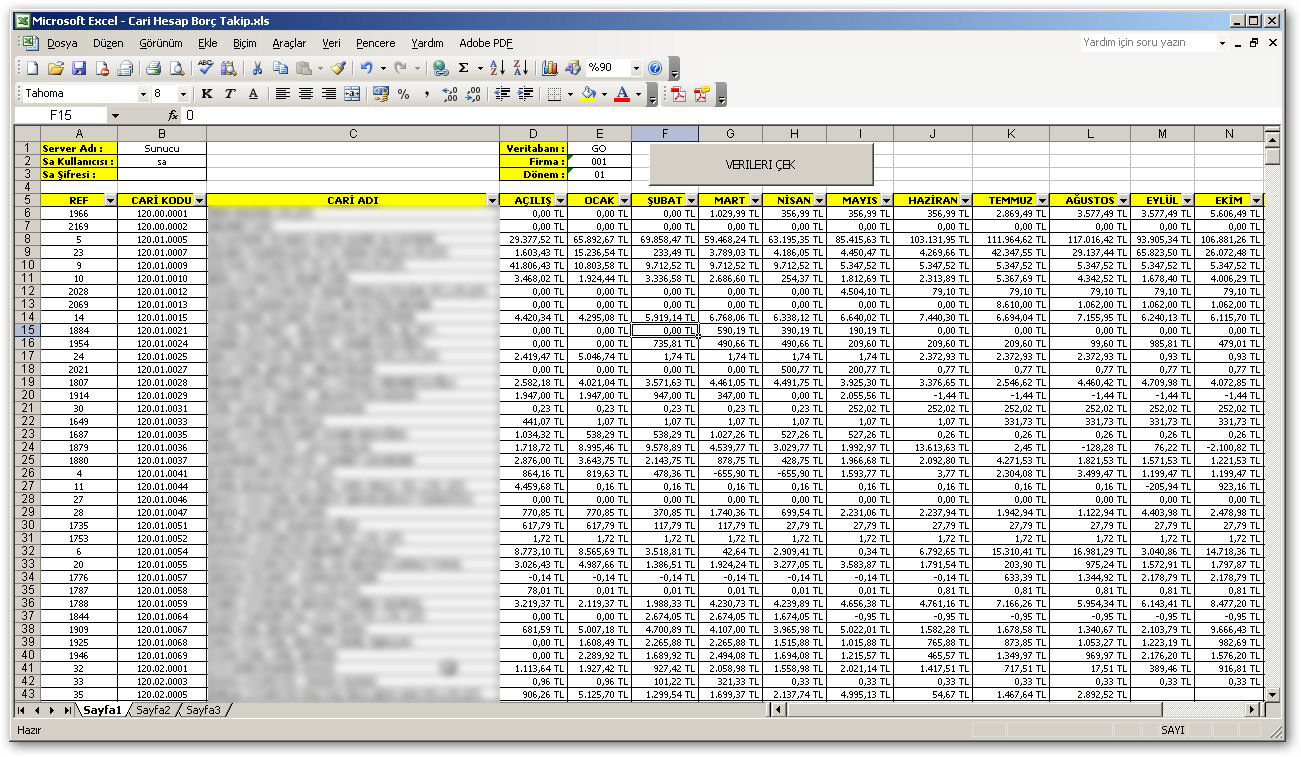Go to the next sheet with the tab scroll arrow
The height and width of the screenshot is (757, 1301).
[54, 710]
